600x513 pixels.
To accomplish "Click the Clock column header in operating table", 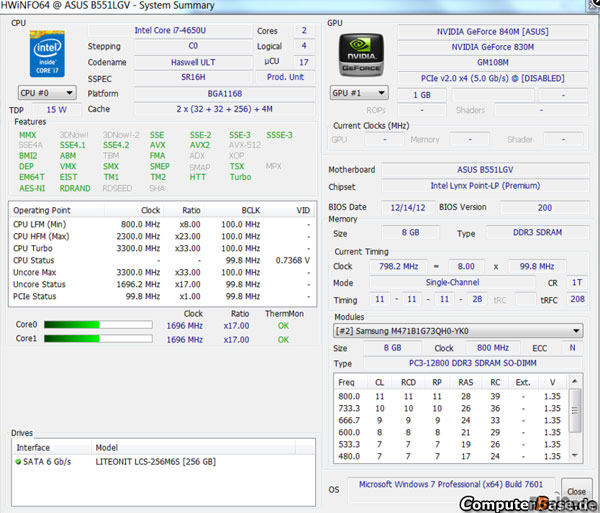I will click(x=134, y=210).
